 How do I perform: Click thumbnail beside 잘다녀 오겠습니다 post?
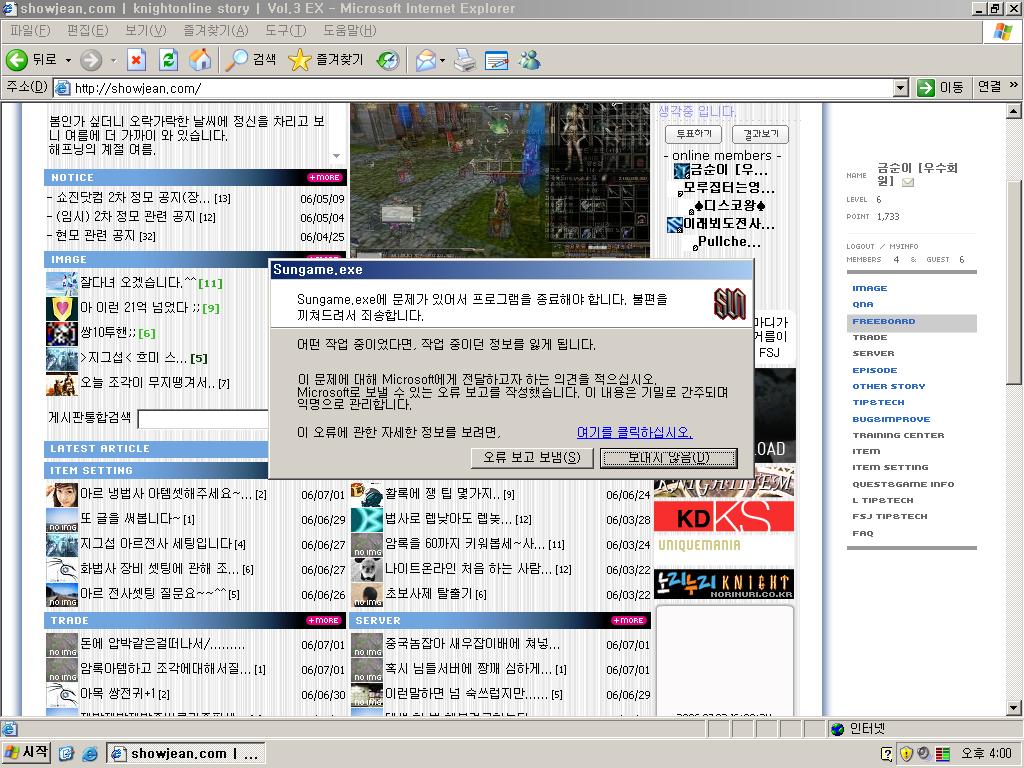coord(62,283)
